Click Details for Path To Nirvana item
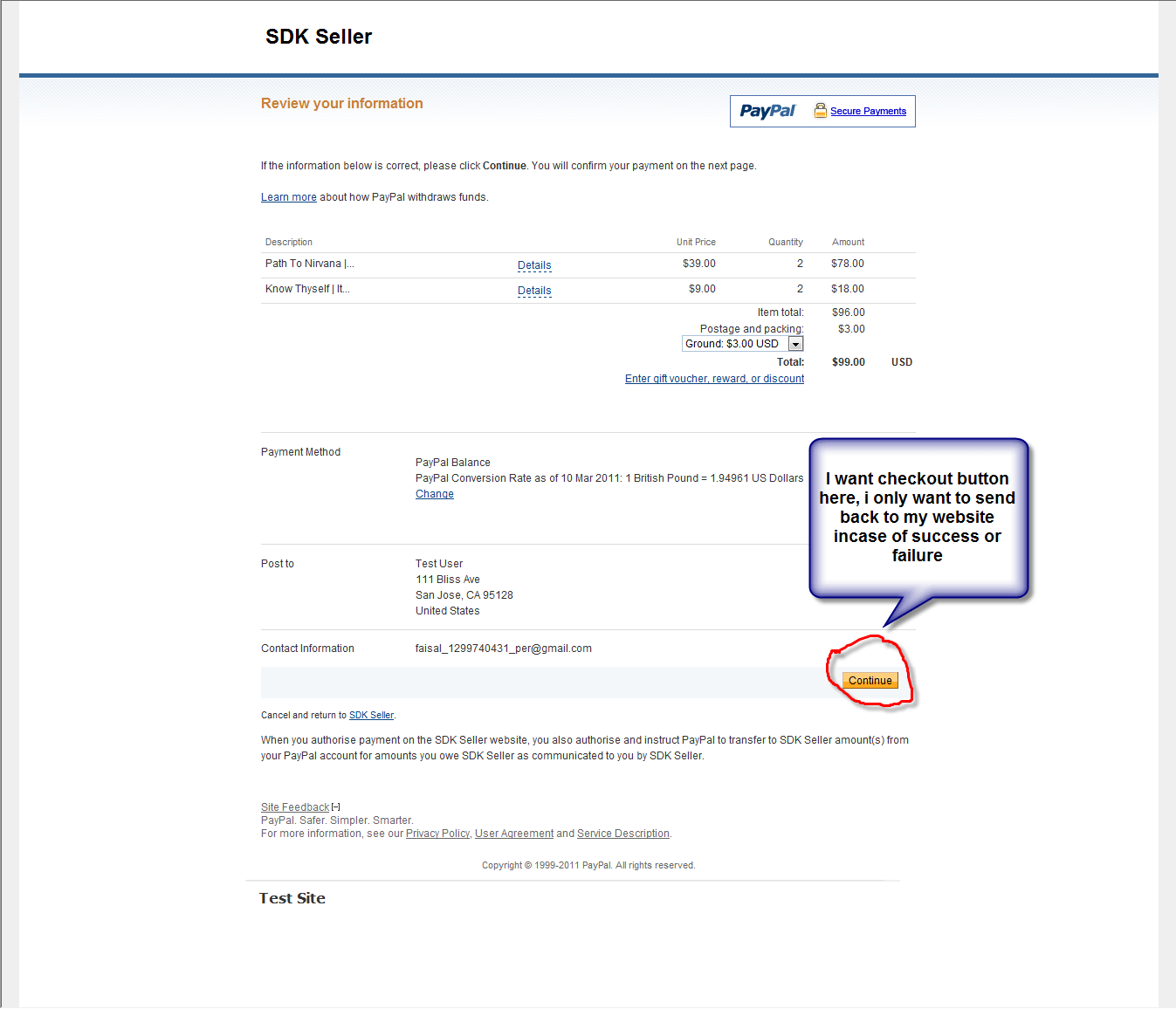The height and width of the screenshot is (1009, 1176). (534, 265)
